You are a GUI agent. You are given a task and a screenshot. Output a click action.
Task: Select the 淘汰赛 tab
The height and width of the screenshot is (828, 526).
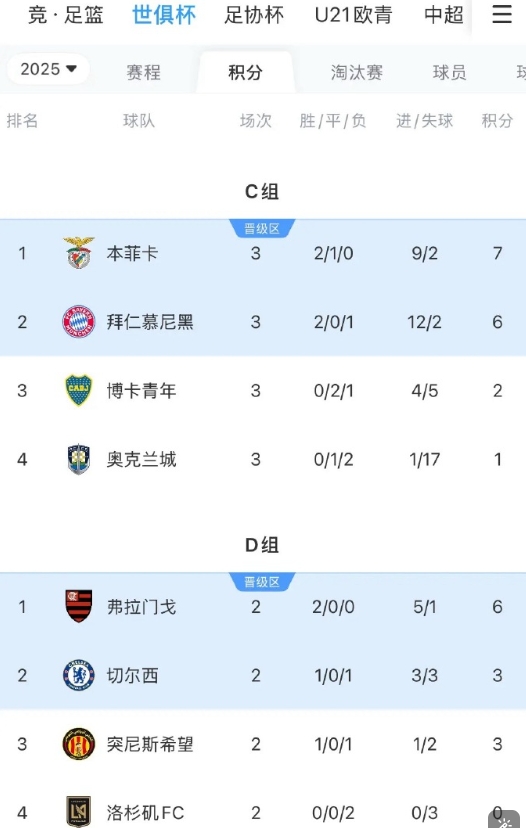tap(356, 72)
